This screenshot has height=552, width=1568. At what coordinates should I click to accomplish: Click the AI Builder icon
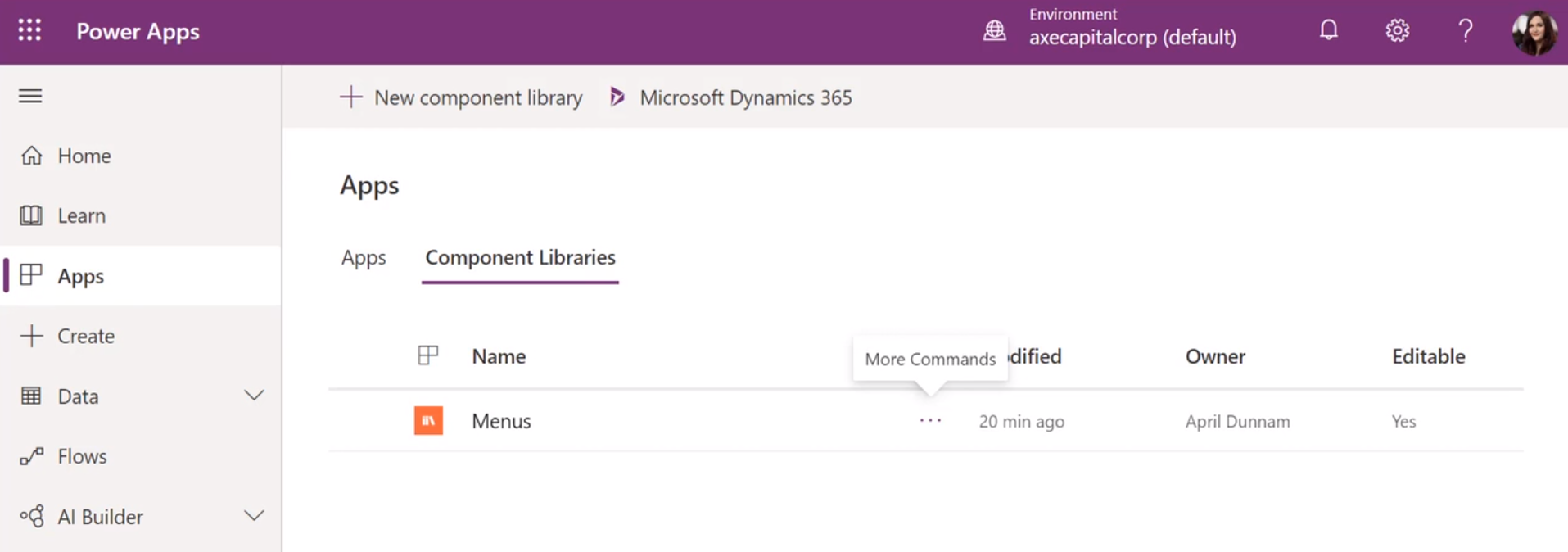(32, 517)
